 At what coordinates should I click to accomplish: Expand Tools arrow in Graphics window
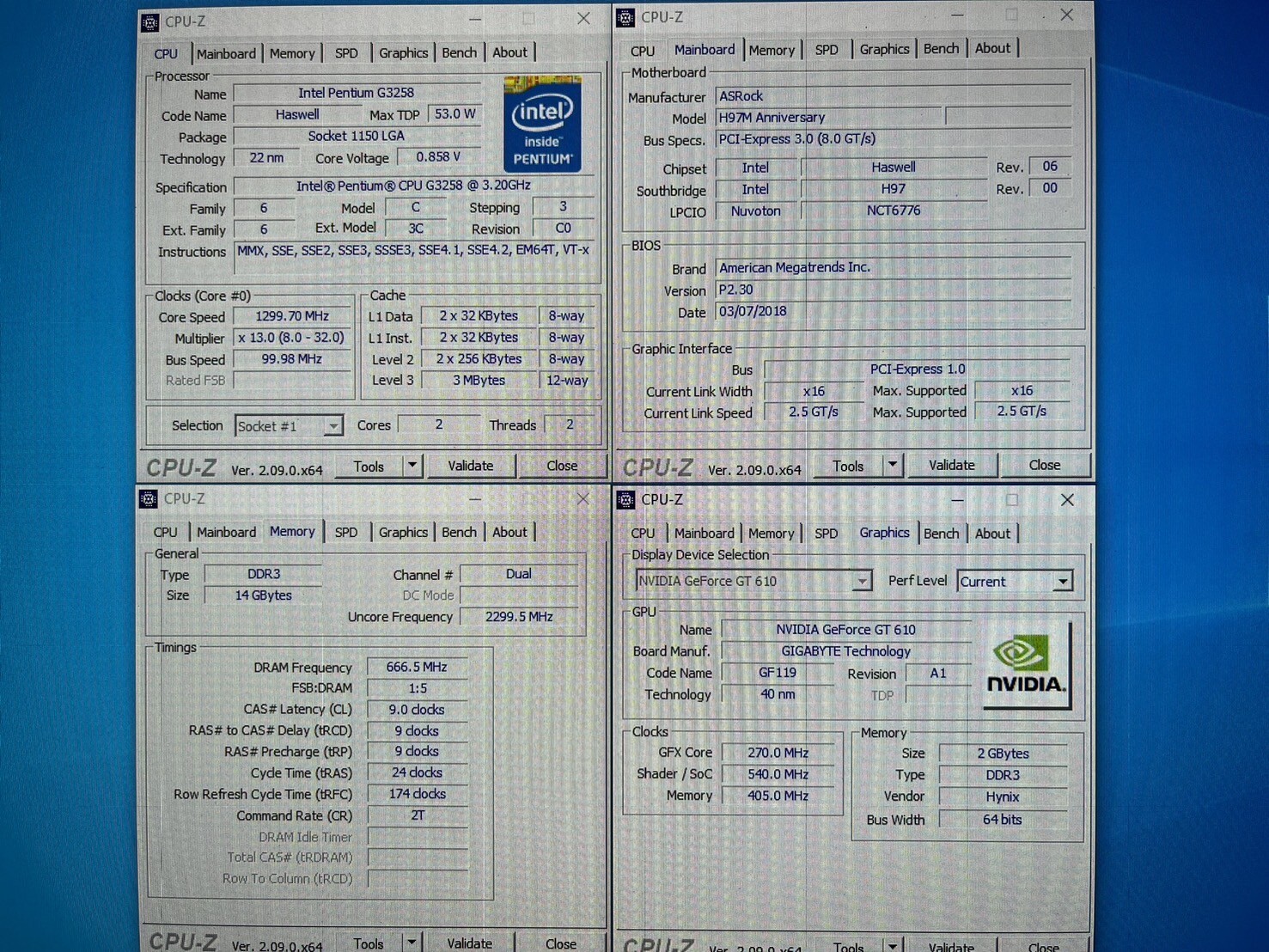click(893, 945)
